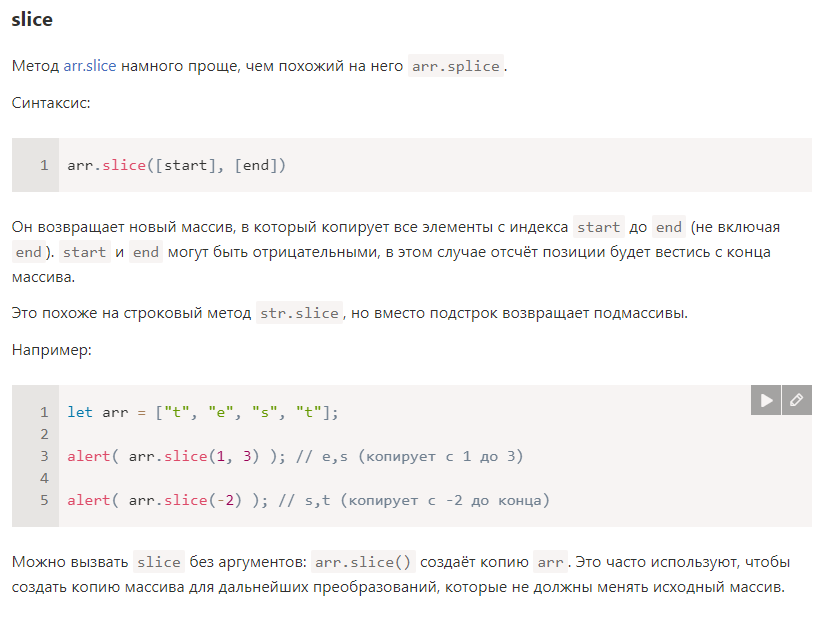Image resolution: width=825 pixels, height=620 pixels.
Task: Click inline code arr.splice
Action: coord(456,66)
